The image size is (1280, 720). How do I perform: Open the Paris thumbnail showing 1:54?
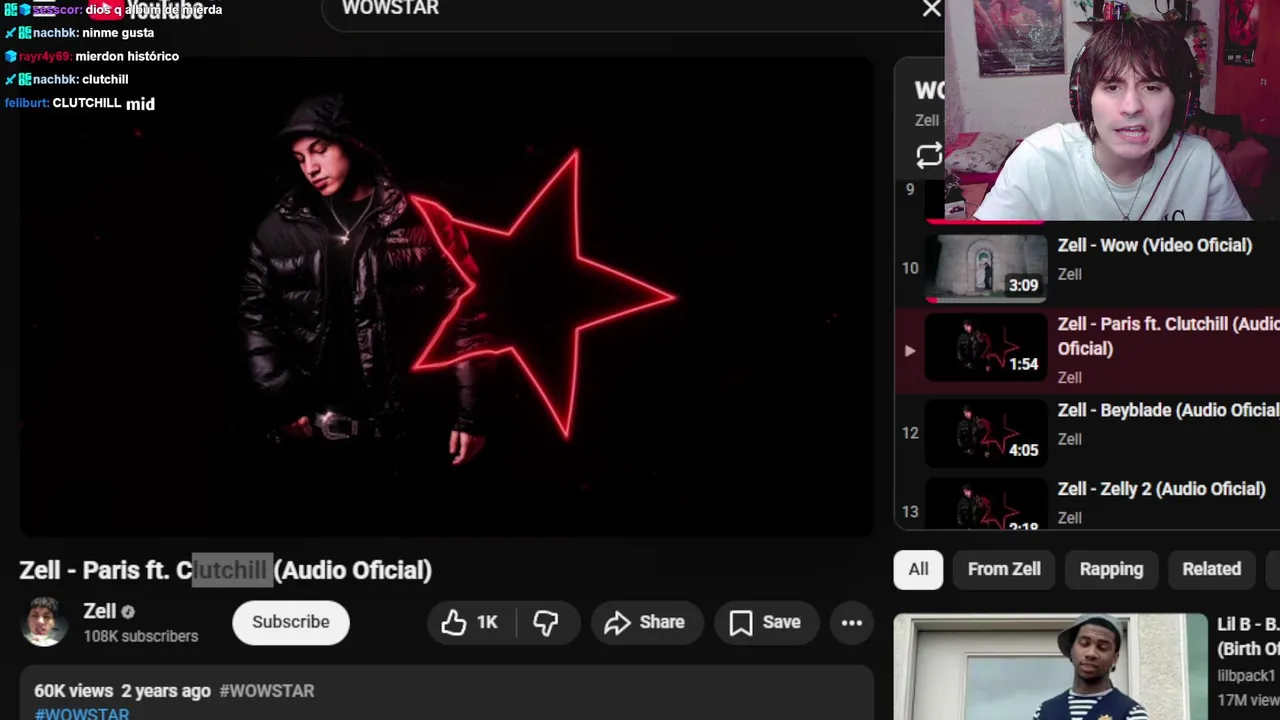(x=986, y=348)
